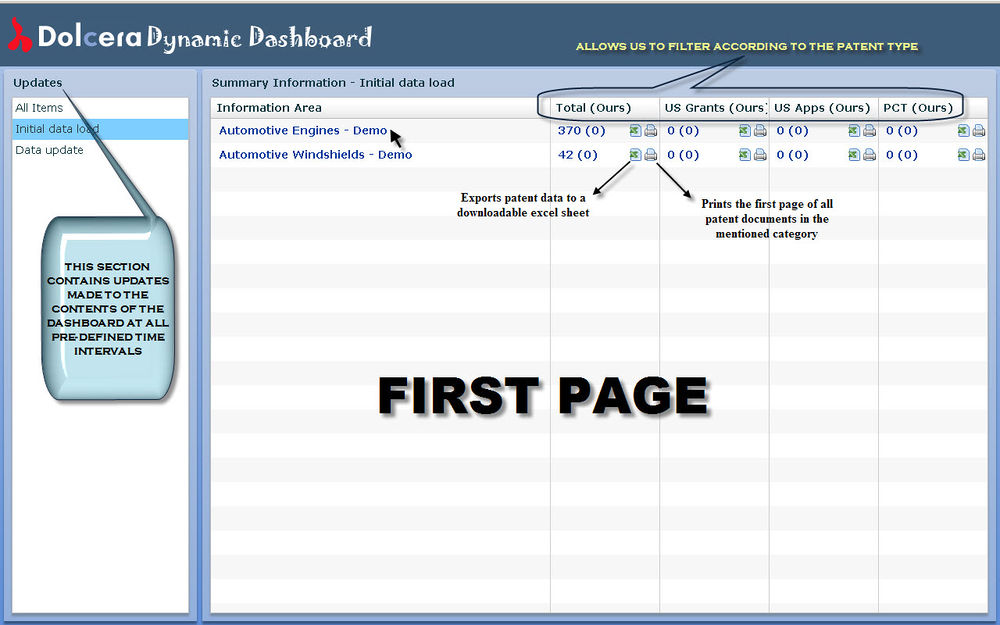Print Automotive Engines US Apps documents
The image size is (1000, 625).
pyautogui.click(x=869, y=130)
